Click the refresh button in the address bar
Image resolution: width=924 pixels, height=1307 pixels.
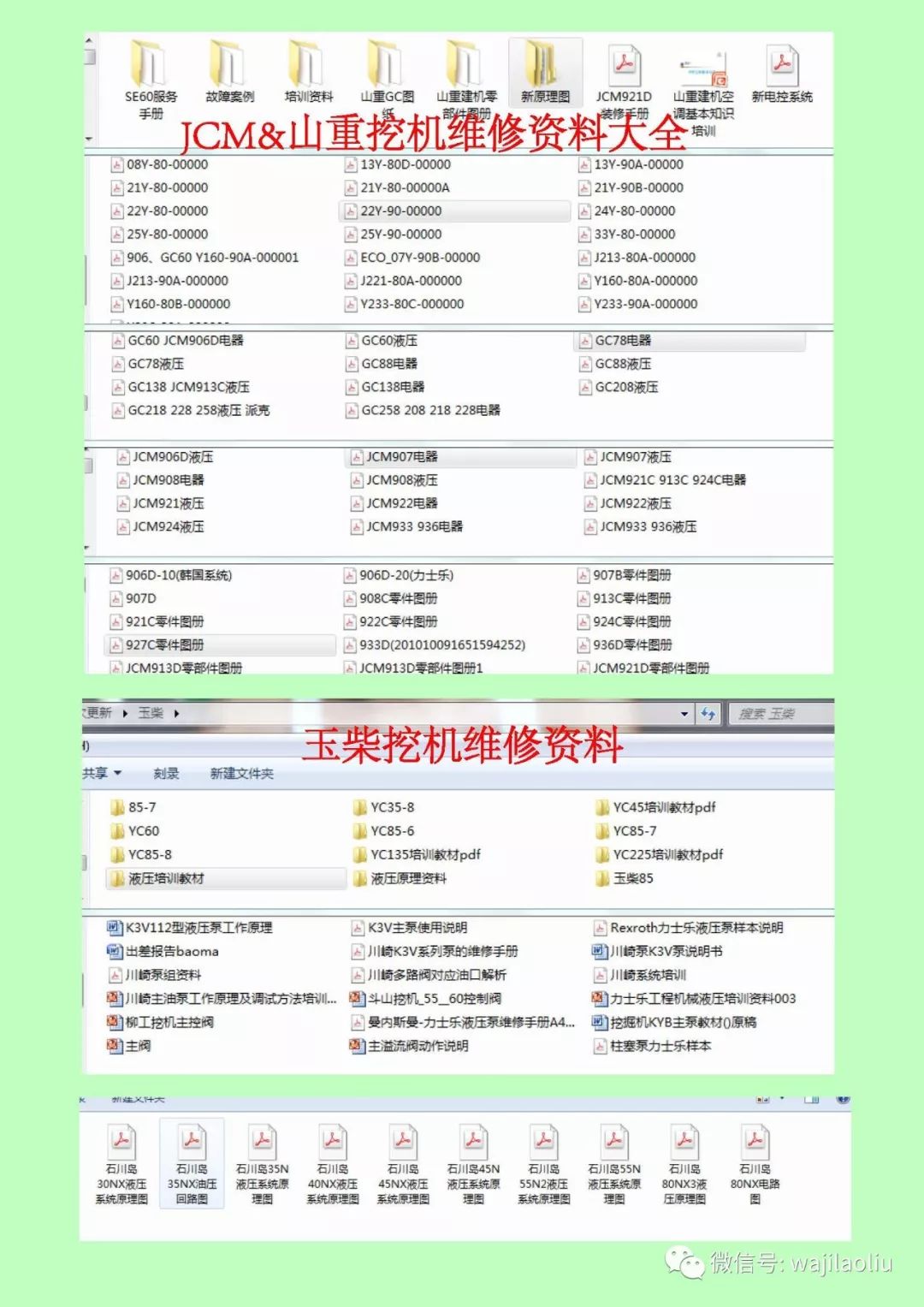[x=708, y=712]
